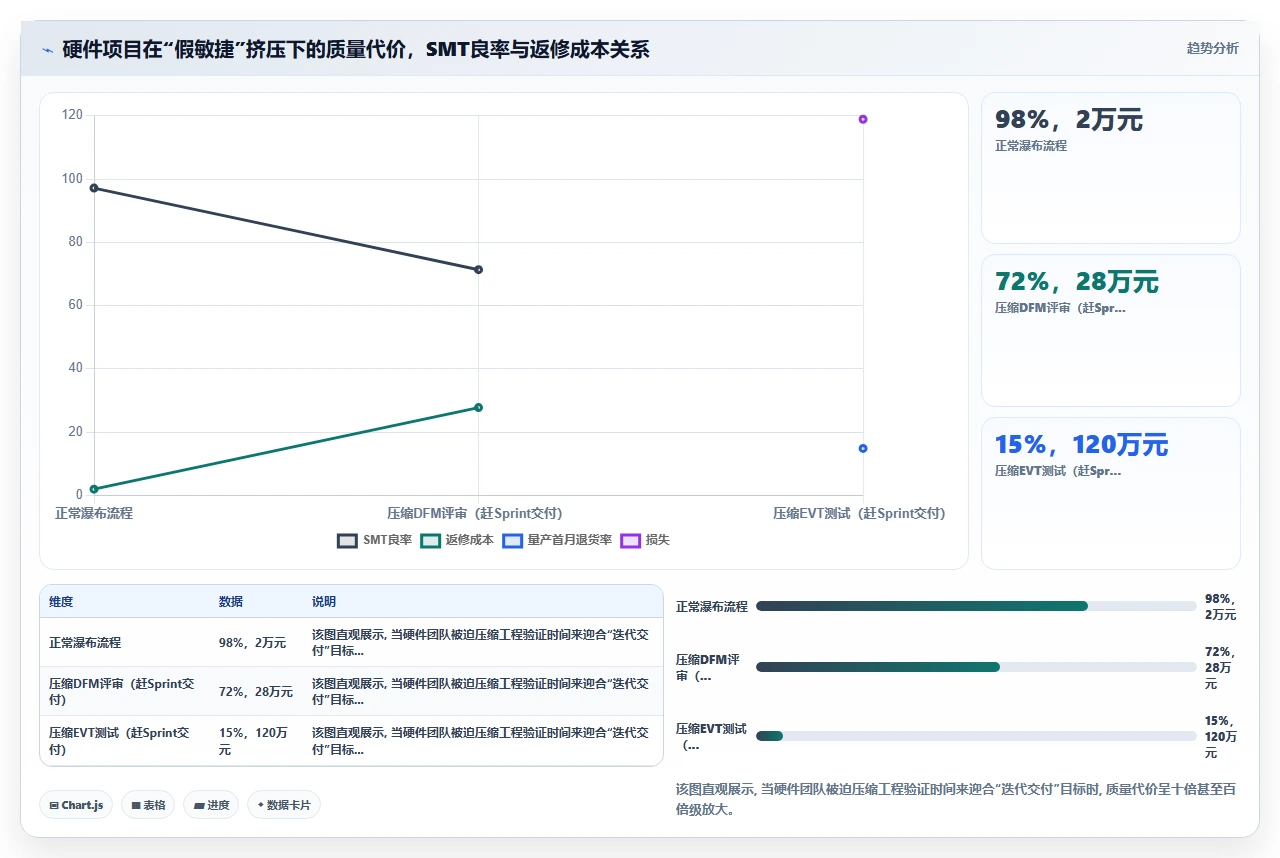The image size is (1280, 858).
Task: Click the lightning icon beside the title
Action: [47, 50]
